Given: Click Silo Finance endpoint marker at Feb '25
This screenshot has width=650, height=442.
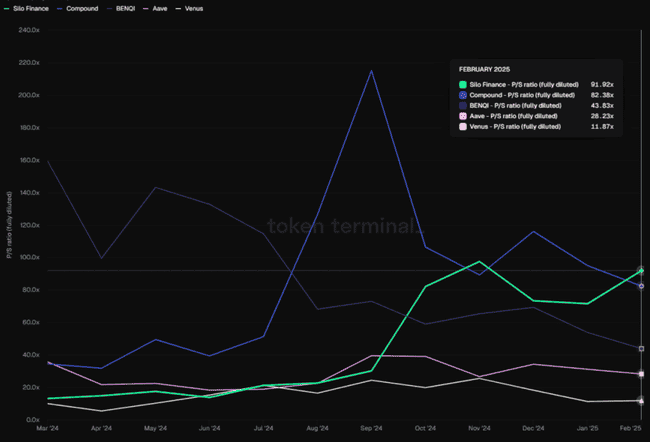Looking at the screenshot, I should pos(640,271).
